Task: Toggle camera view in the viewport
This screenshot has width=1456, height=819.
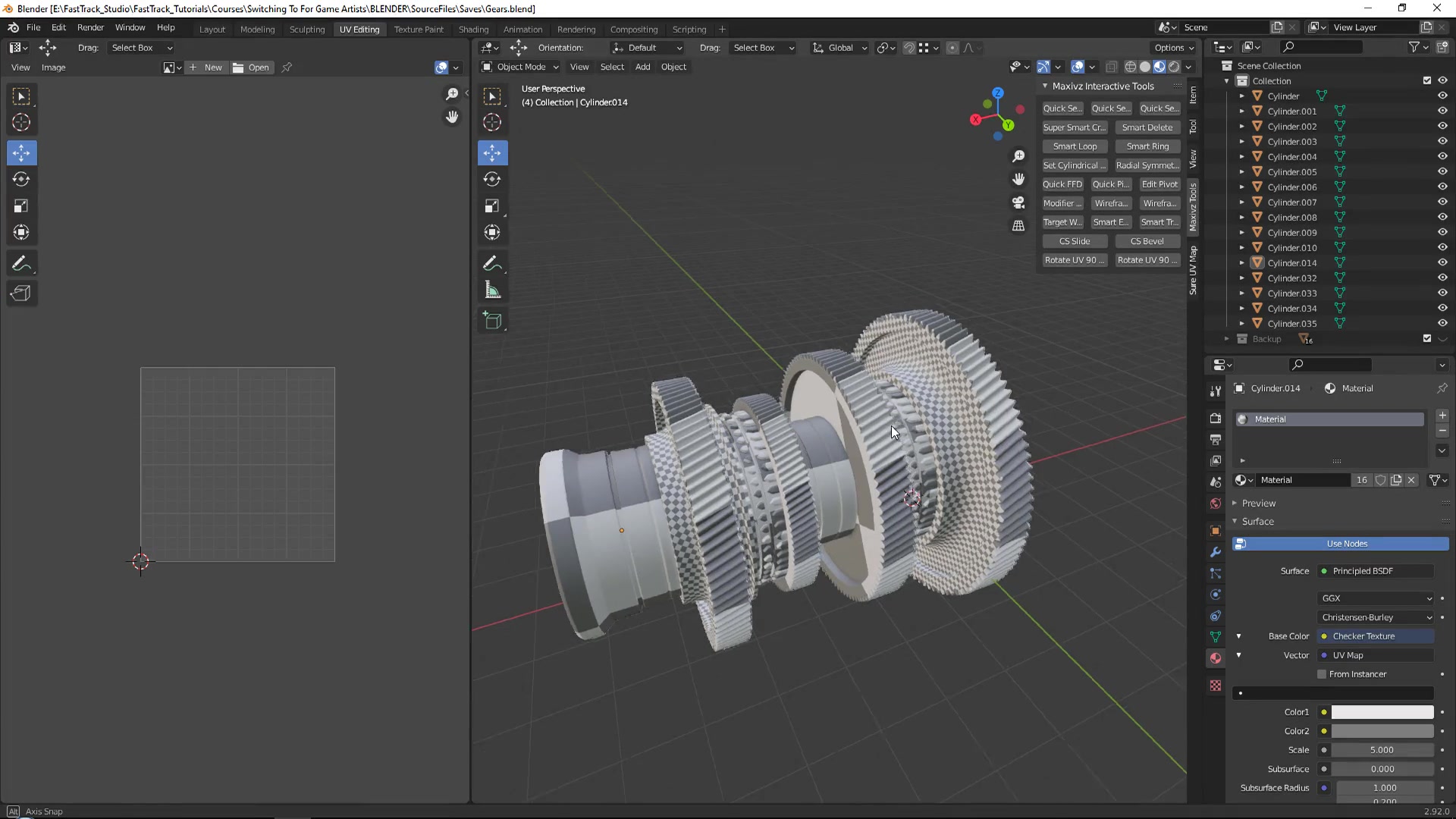Action: click(1018, 202)
